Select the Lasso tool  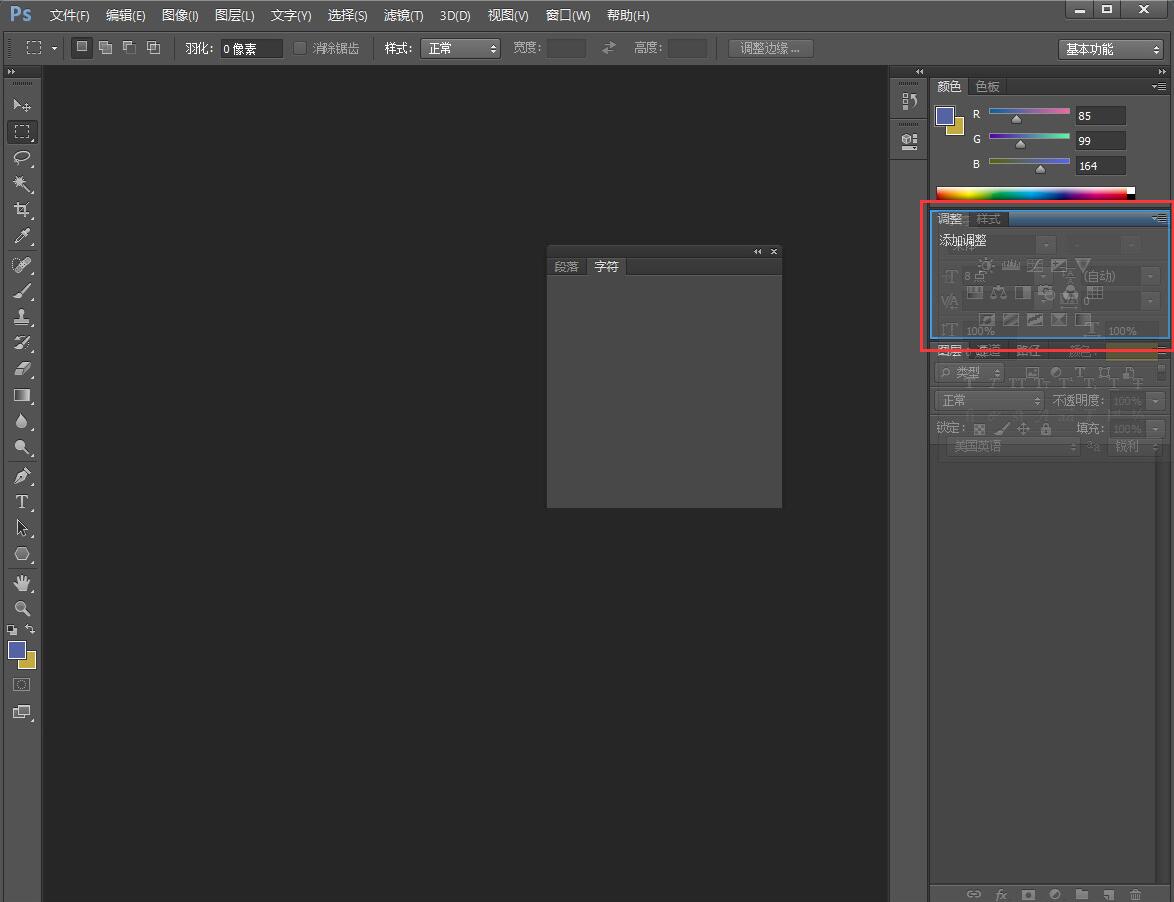pyautogui.click(x=21, y=158)
